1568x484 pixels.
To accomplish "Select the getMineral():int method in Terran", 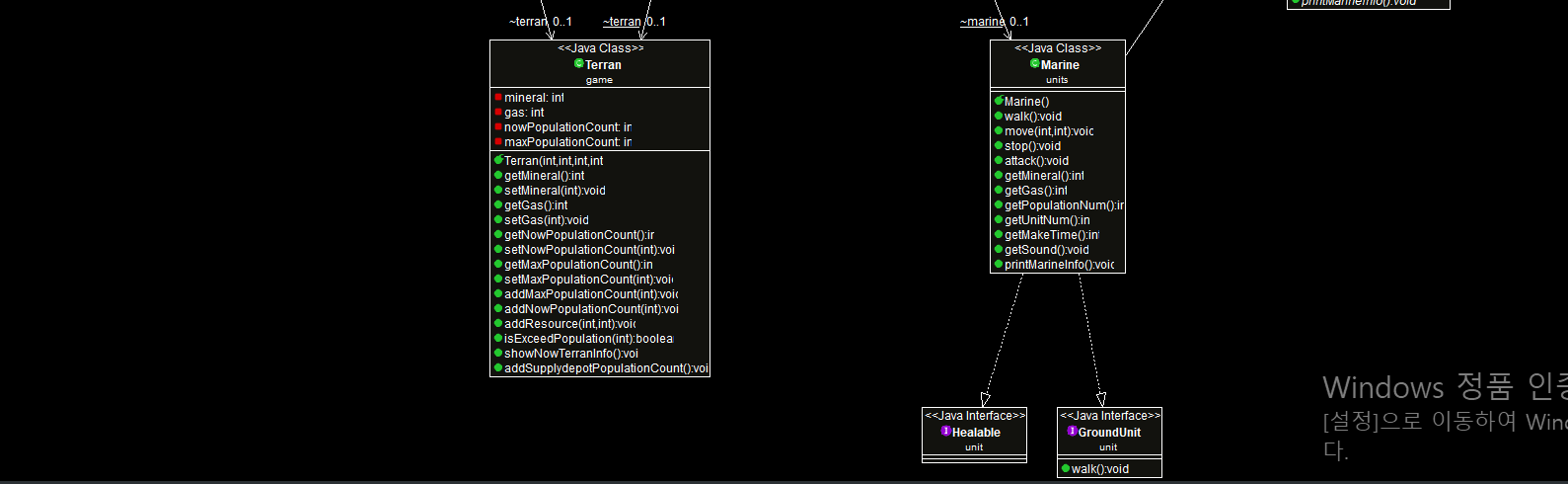I will point(544,176).
